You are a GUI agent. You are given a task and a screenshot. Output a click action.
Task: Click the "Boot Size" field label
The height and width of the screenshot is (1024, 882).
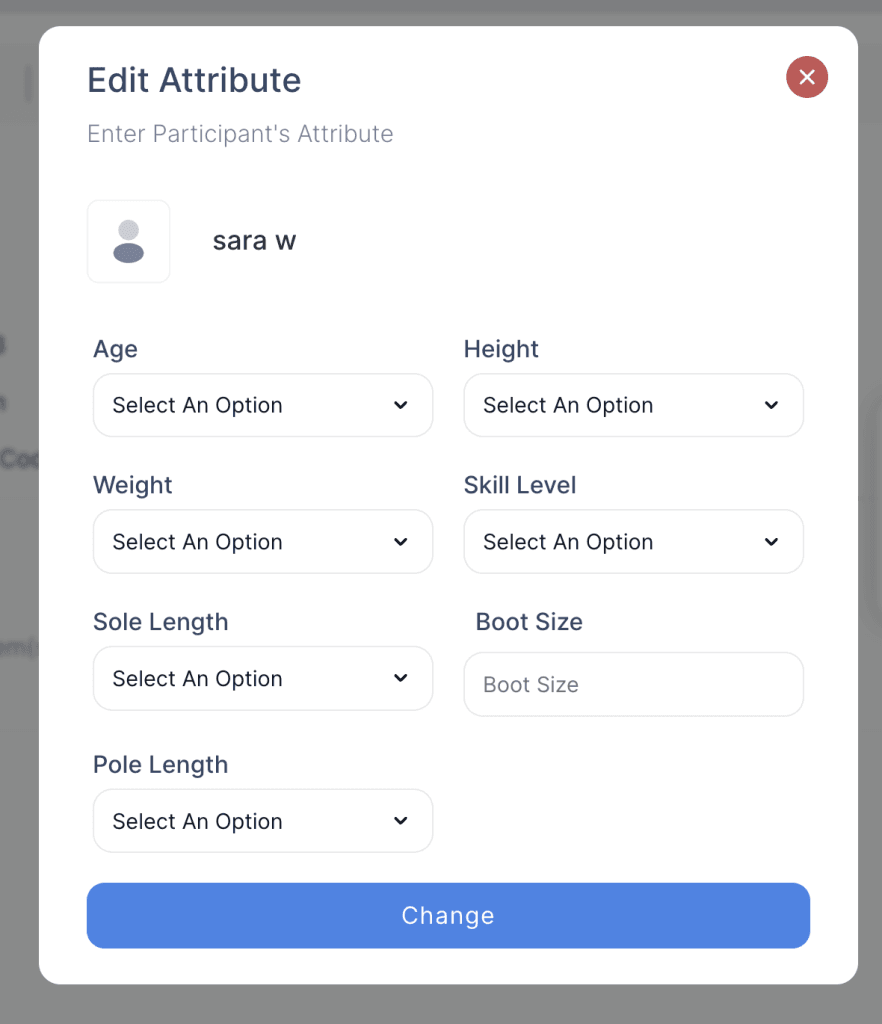pos(529,622)
